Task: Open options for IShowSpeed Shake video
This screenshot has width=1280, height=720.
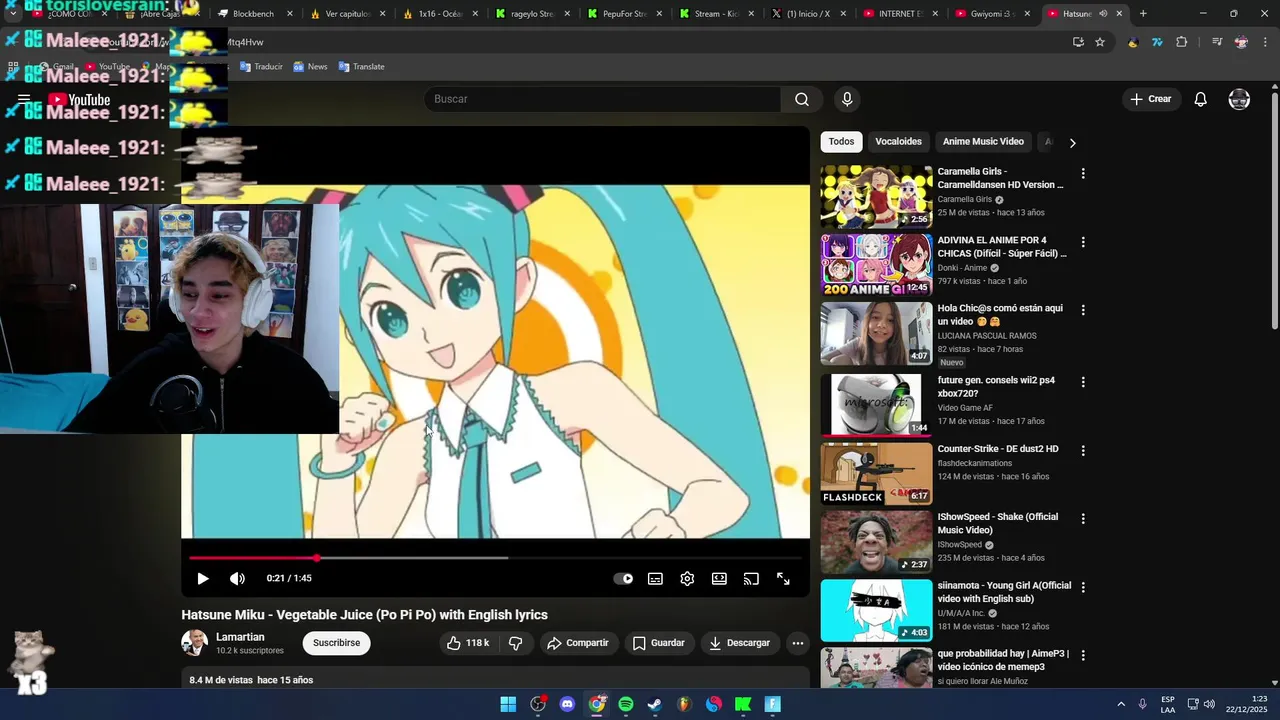Action: pos(1082,519)
